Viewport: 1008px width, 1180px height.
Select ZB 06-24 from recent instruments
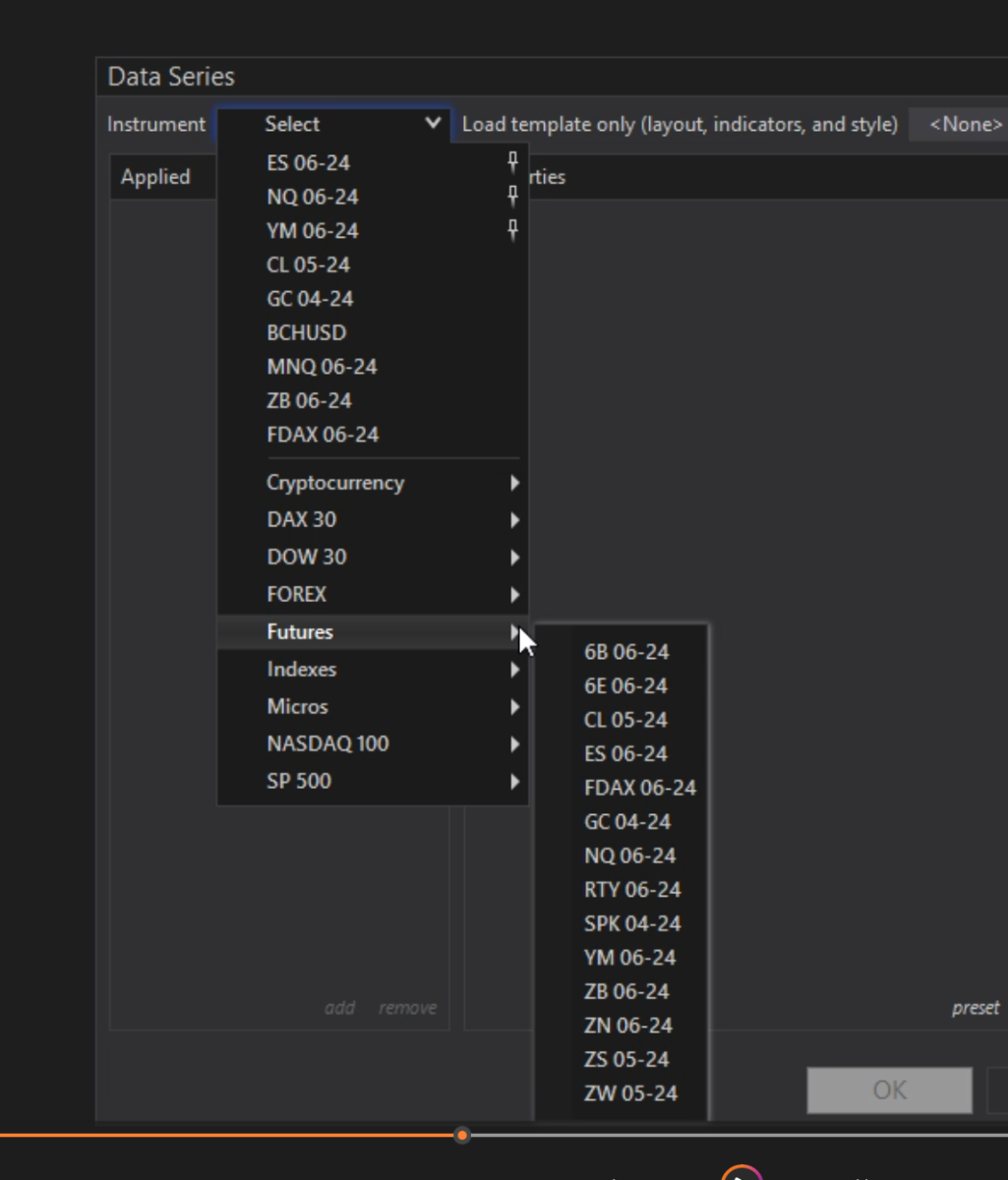(x=373, y=400)
